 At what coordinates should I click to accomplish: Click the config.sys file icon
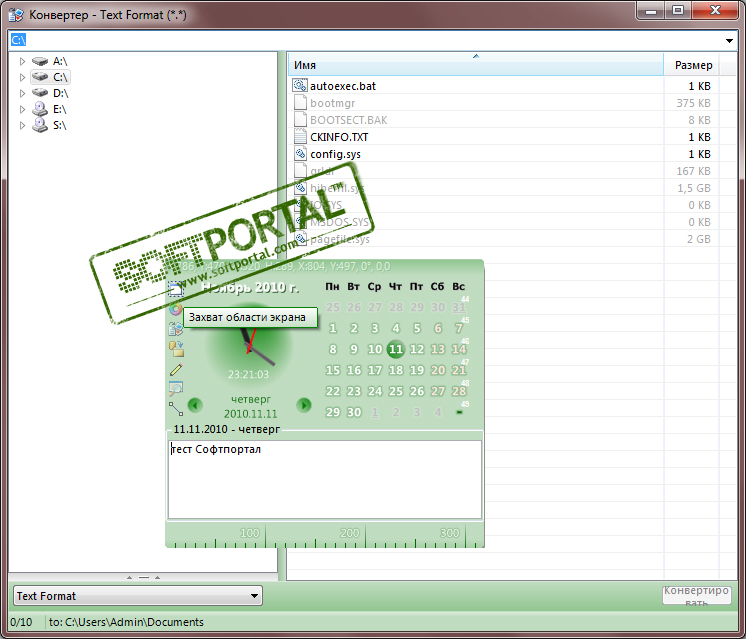[300, 154]
